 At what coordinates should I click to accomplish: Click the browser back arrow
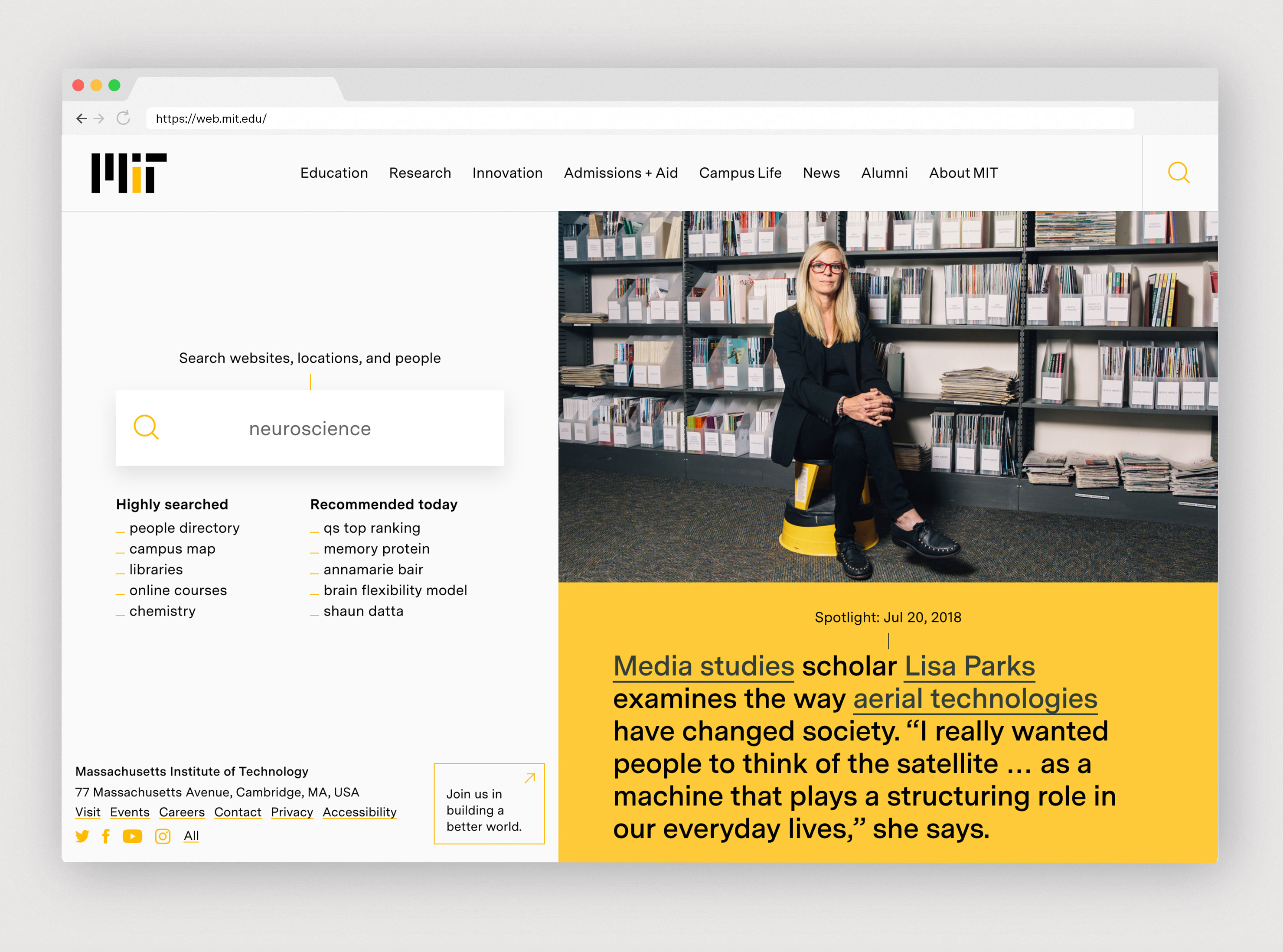tap(81, 119)
